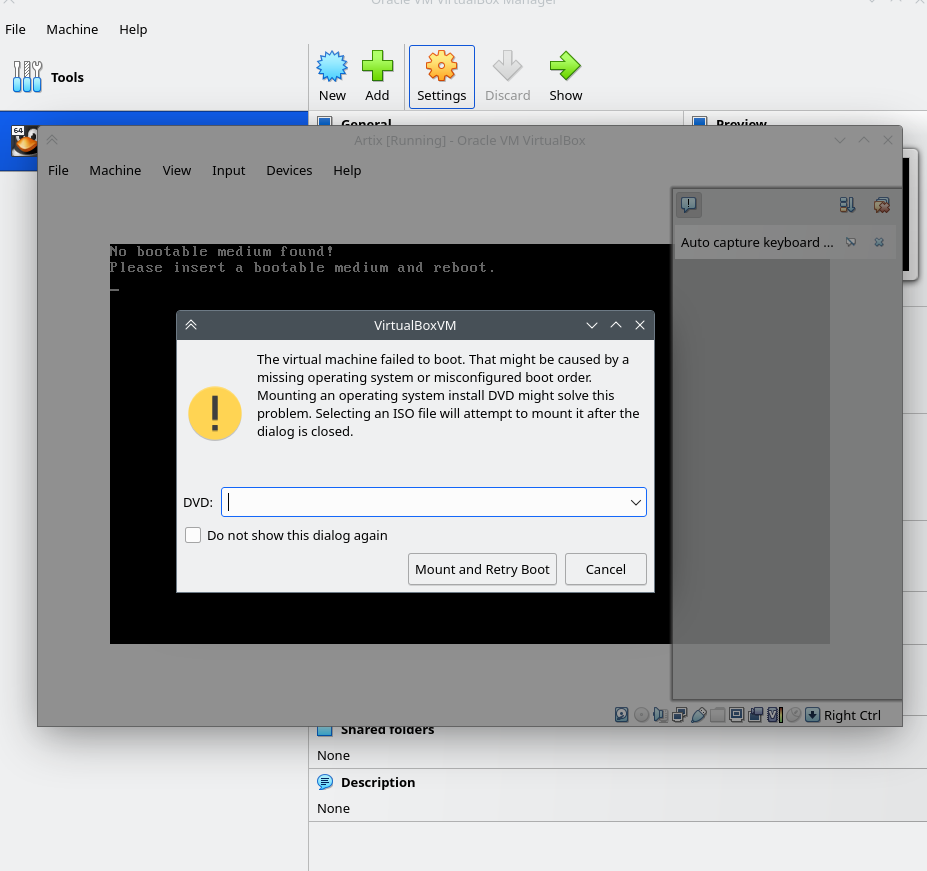Click the USB devices status bar icon
The image size is (927, 871).
(x=698, y=715)
